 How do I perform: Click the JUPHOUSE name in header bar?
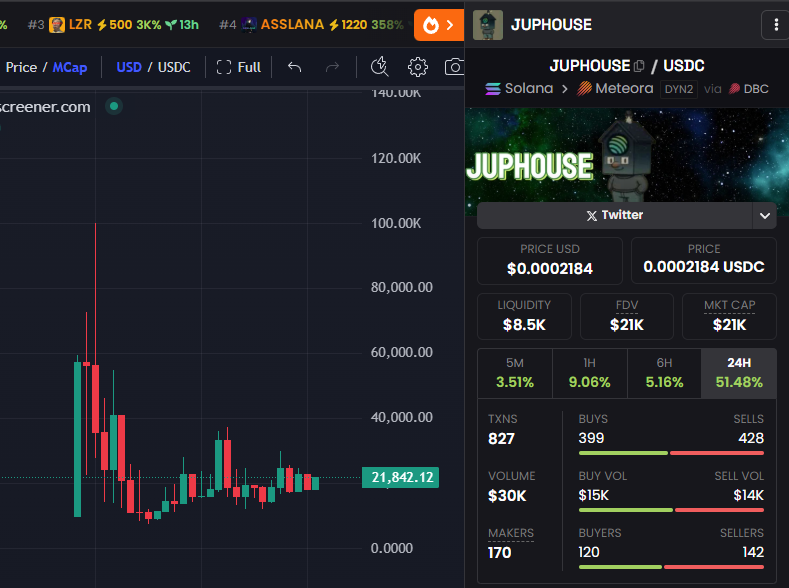[x=551, y=25]
